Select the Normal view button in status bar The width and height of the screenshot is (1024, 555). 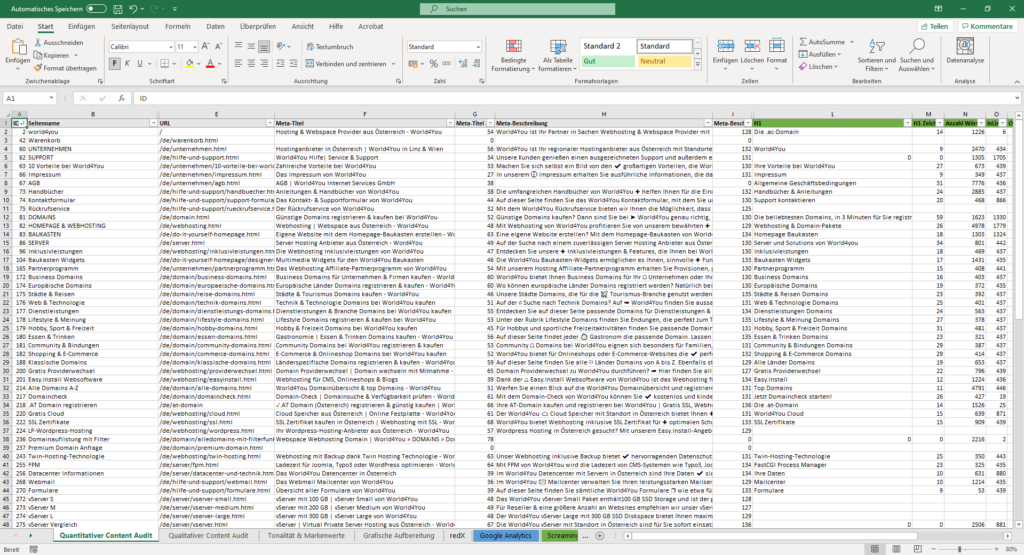click(x=874, y=549)
